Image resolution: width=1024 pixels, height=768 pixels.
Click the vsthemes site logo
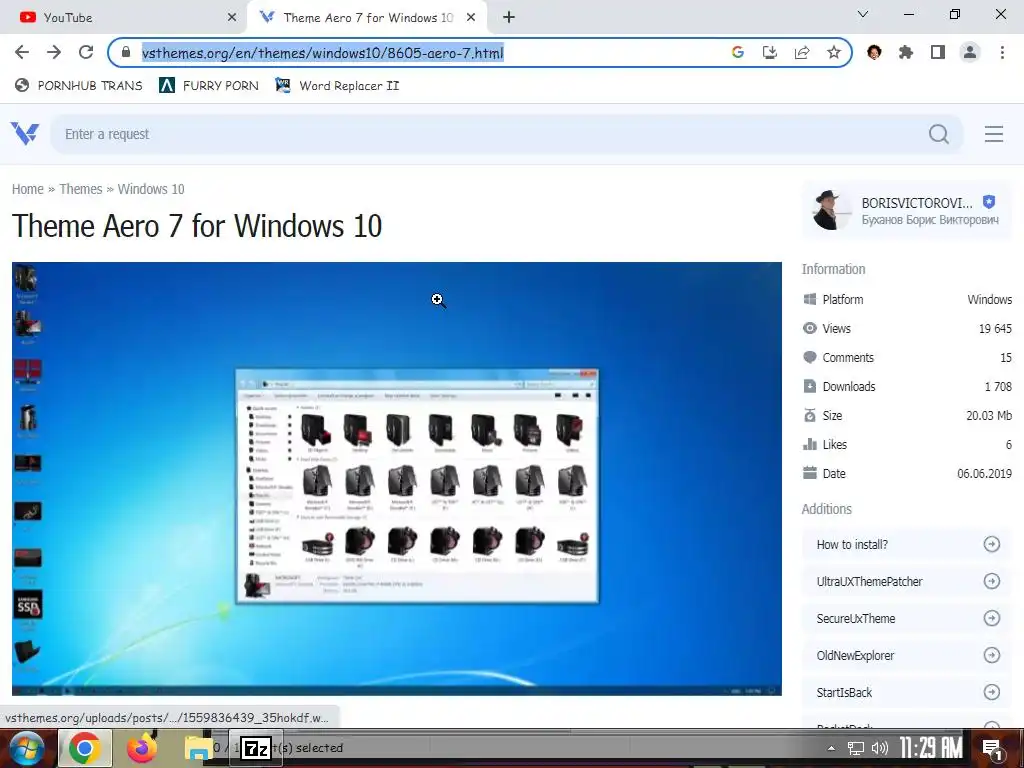tap(25, 133)
